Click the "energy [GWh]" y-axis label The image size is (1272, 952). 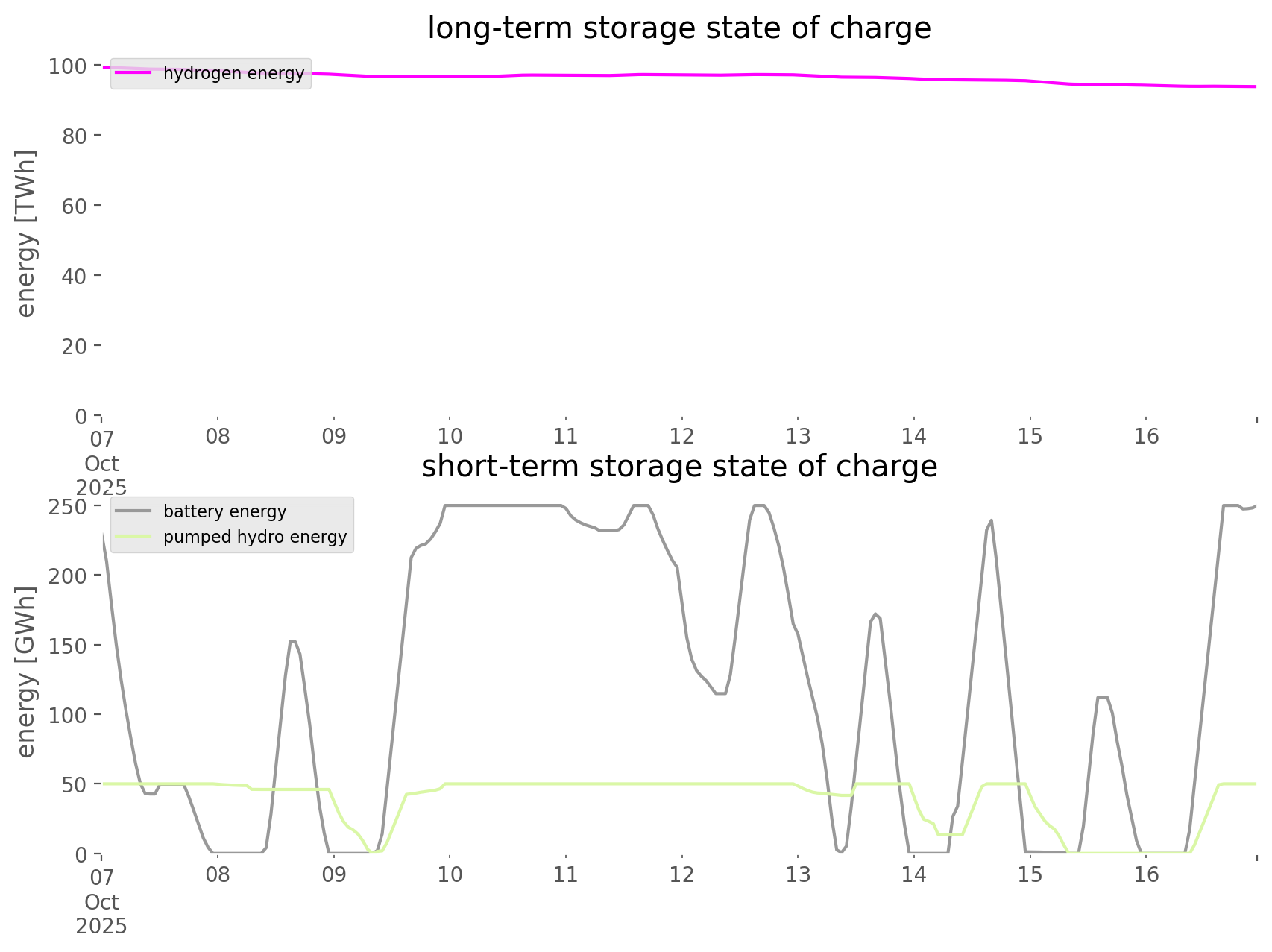[26, 672]
